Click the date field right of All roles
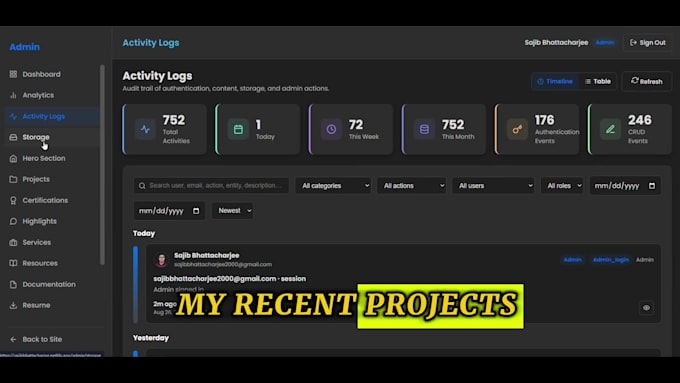This screenshot has height=383, width=680. 625,186
